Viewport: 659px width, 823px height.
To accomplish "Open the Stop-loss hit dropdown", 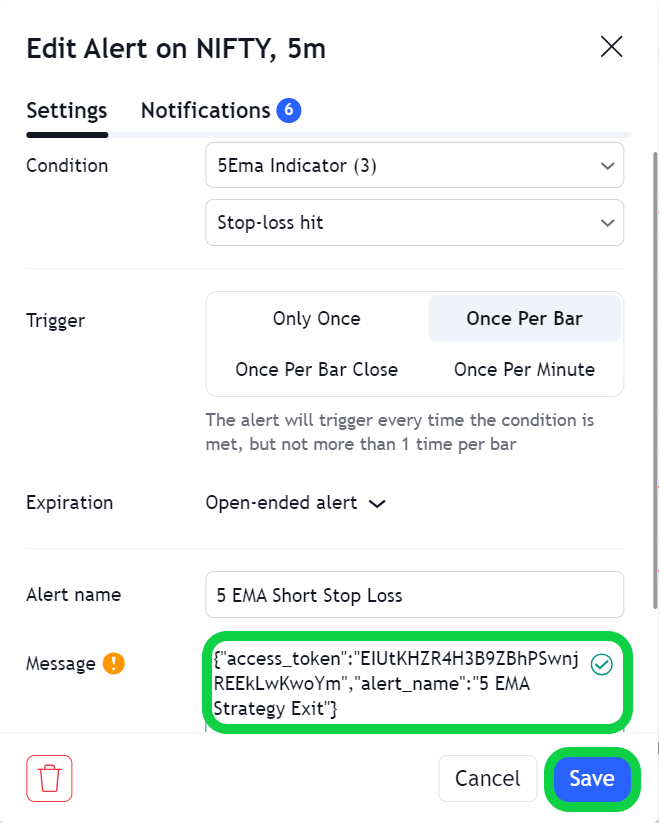I will coord(414,223).
